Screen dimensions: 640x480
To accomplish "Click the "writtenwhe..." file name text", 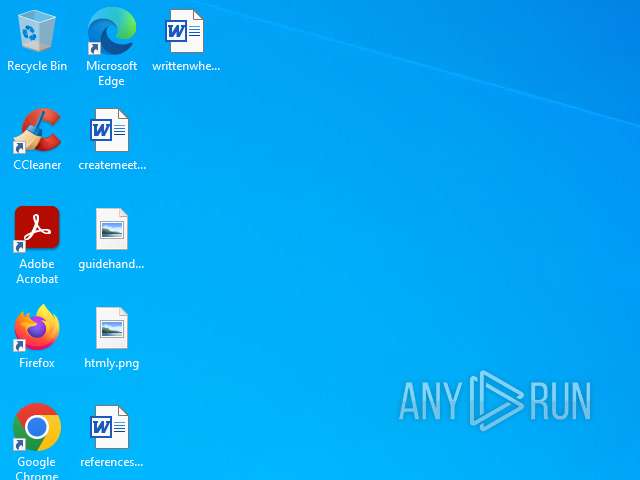I will [x=186, y=66].
